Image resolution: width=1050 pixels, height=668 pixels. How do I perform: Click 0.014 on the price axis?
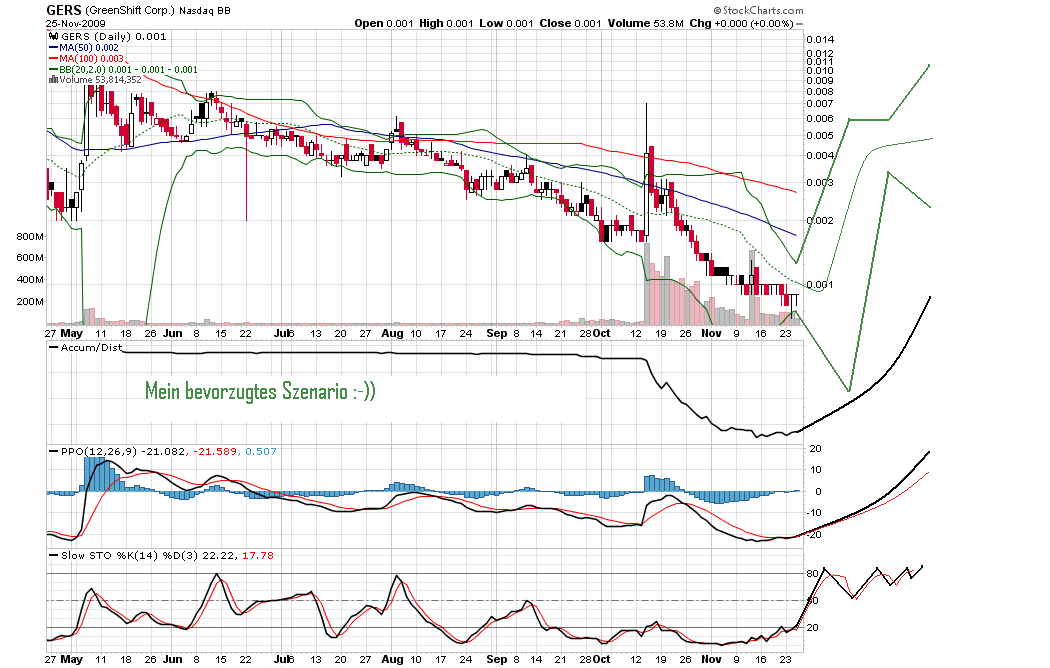(820, 39)
